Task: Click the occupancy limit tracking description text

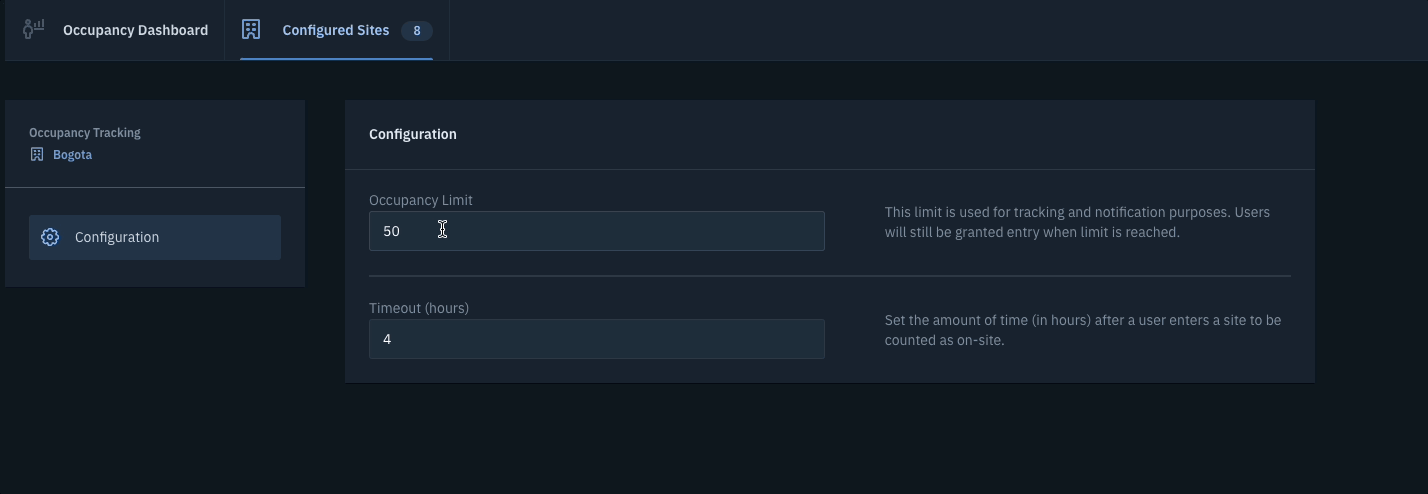Action: pyautogui.click(x=1077, y=222)
